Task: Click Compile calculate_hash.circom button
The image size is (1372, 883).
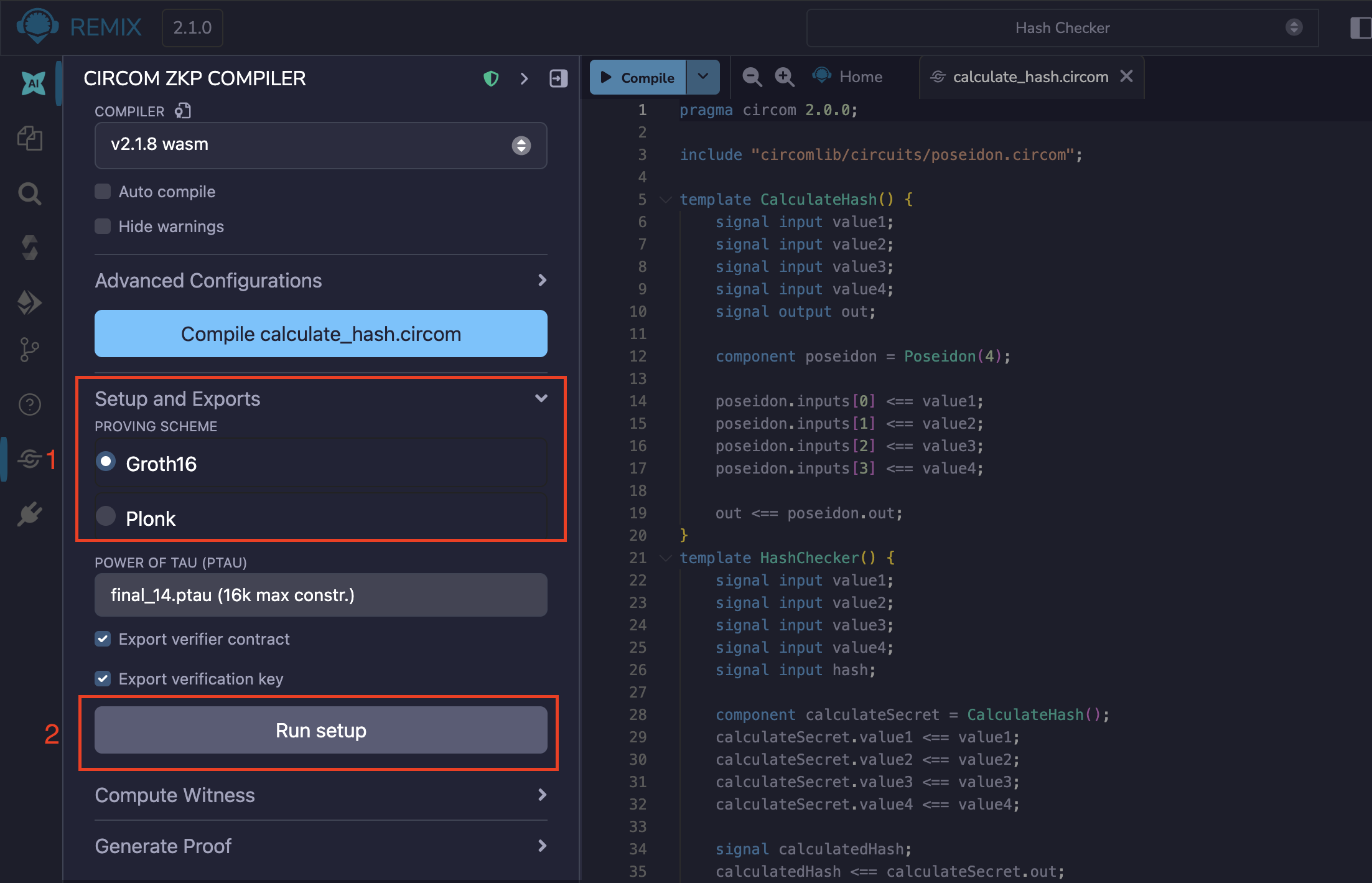Action: [321, 334]
